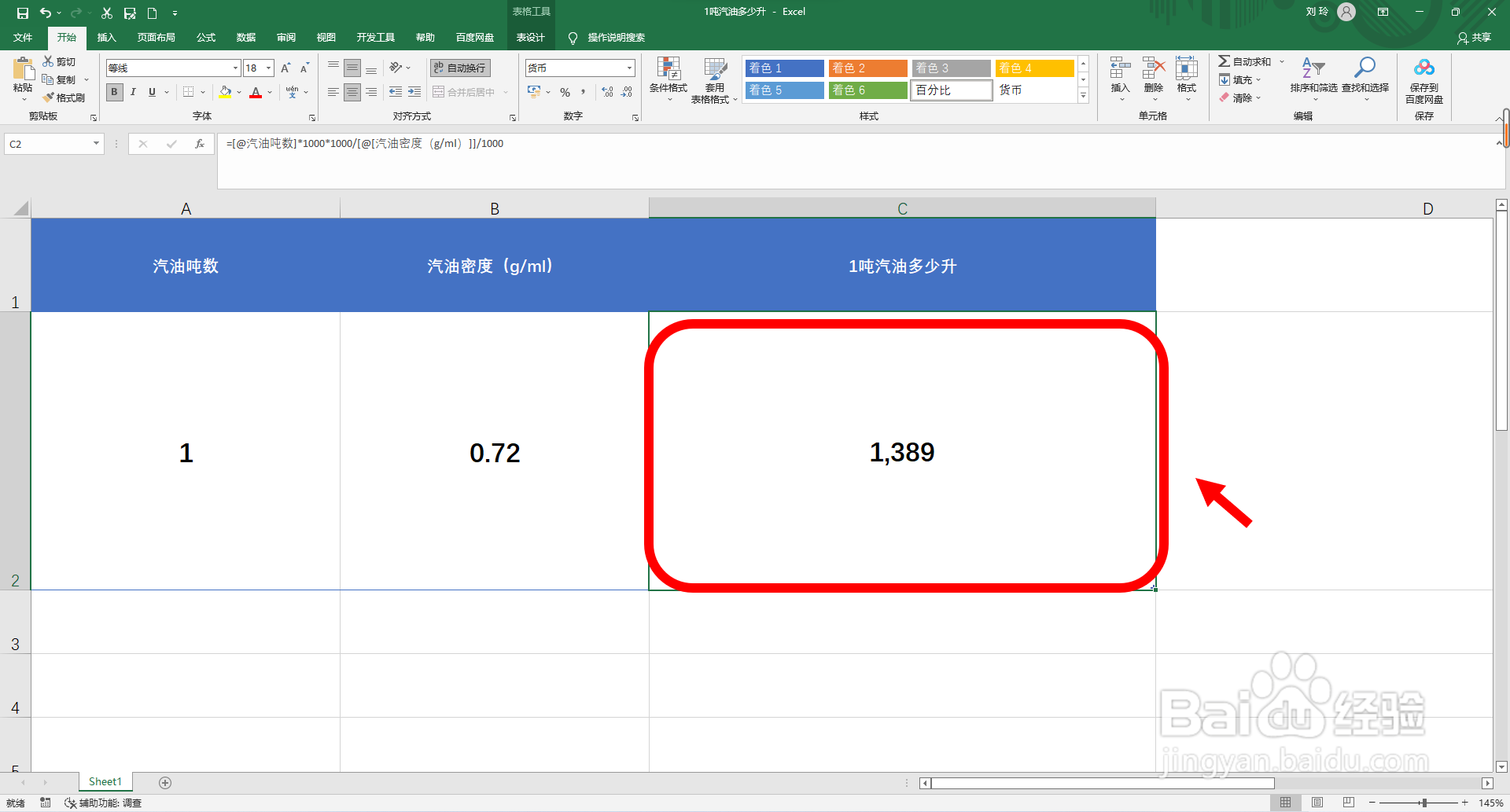Add a new sheet with plus button
1510x812 pixels.
(x=165, y=782)
